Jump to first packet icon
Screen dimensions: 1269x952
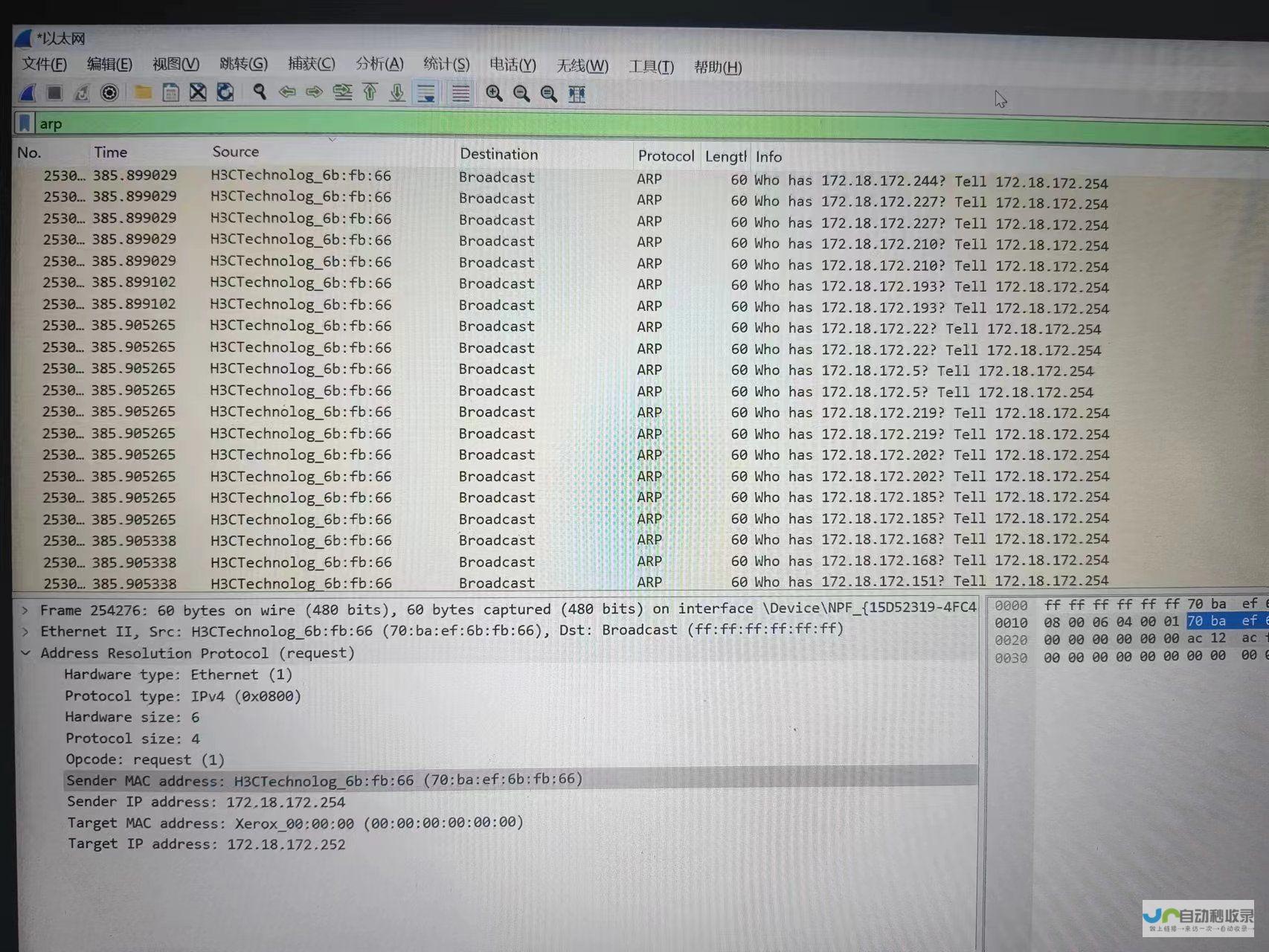point(370,92)
